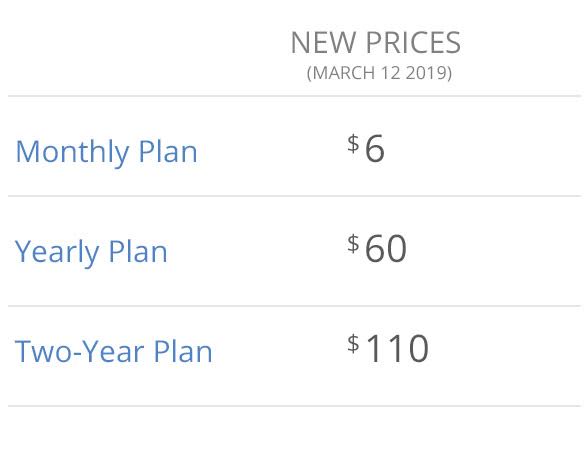Choose the Two-Year Plan link
586x452 pixels.
(113, 351)
